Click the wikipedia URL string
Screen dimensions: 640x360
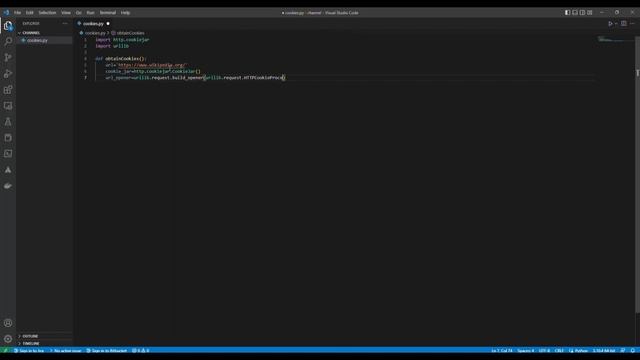[152, 65]
